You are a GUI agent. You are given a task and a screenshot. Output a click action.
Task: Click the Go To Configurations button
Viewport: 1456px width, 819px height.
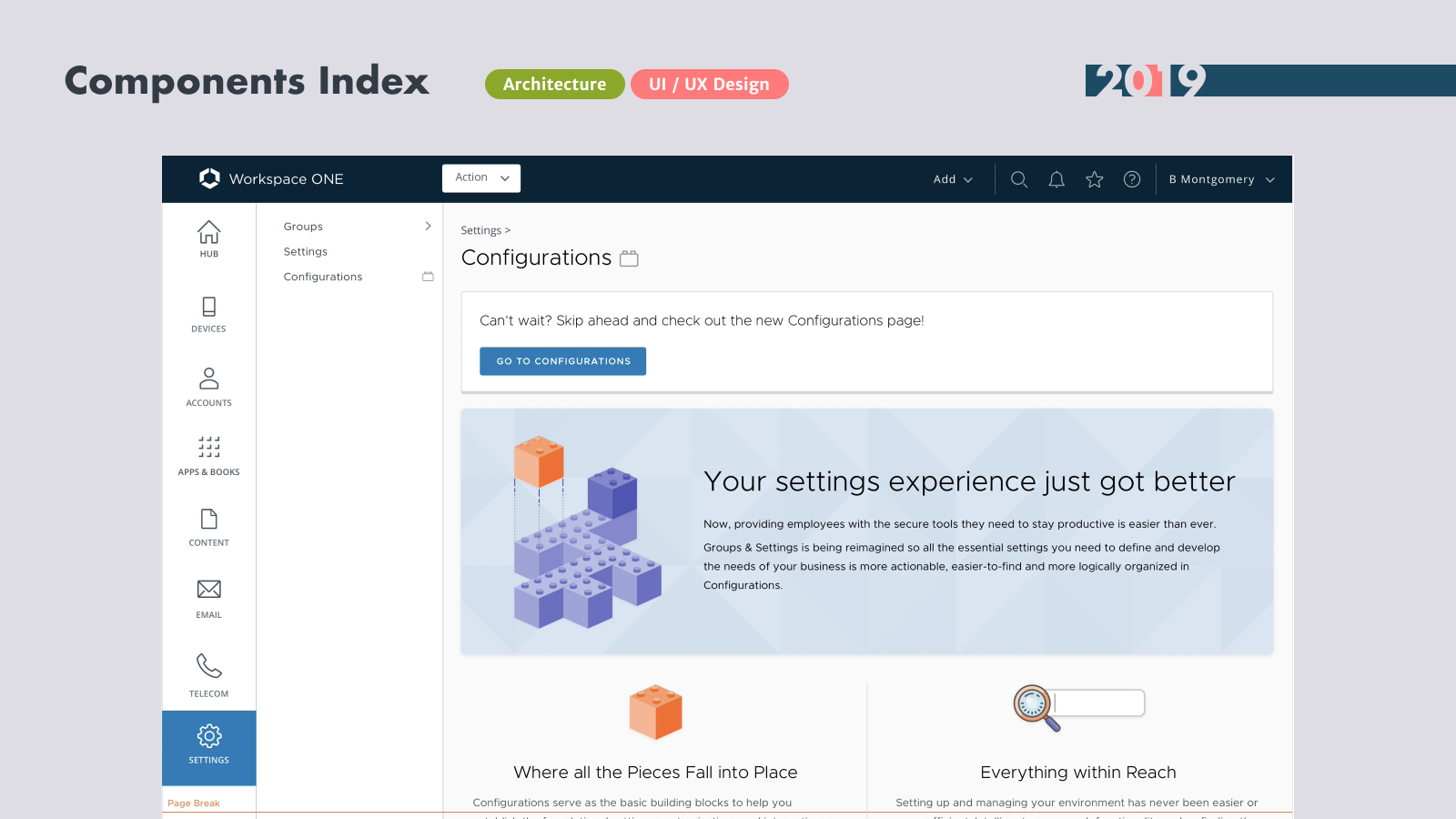562,361
